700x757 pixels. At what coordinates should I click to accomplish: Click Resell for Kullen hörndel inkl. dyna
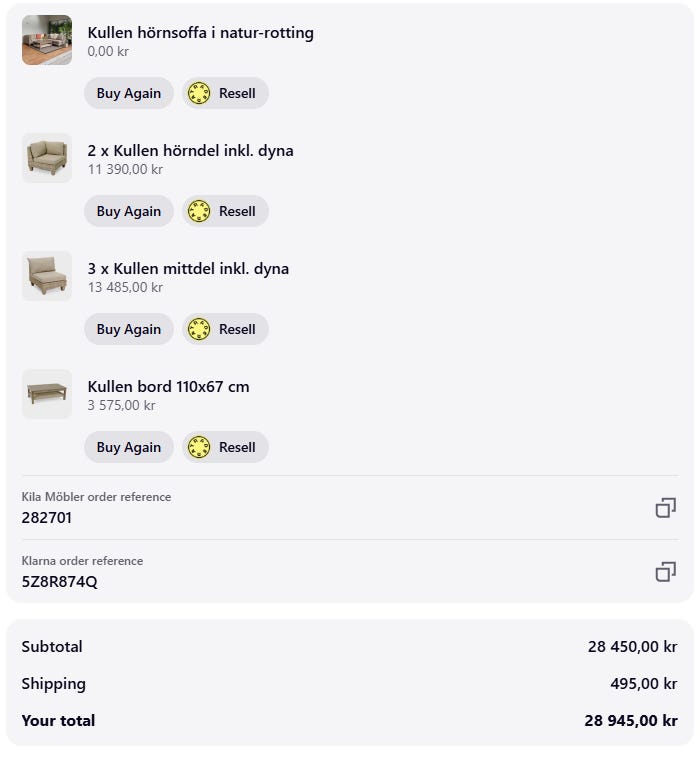[x=225, y=211]
